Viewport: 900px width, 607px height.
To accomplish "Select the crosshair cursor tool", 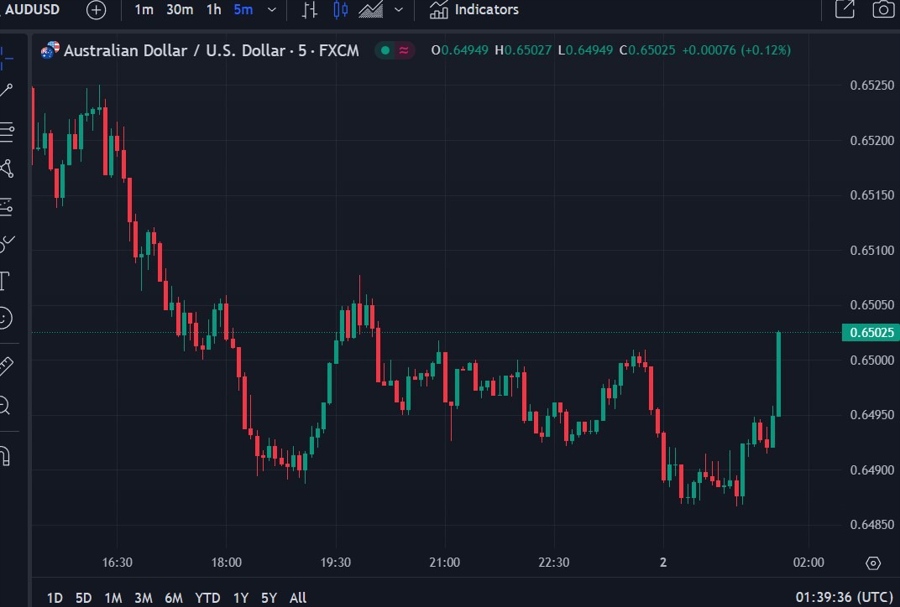I will [6, 57].
